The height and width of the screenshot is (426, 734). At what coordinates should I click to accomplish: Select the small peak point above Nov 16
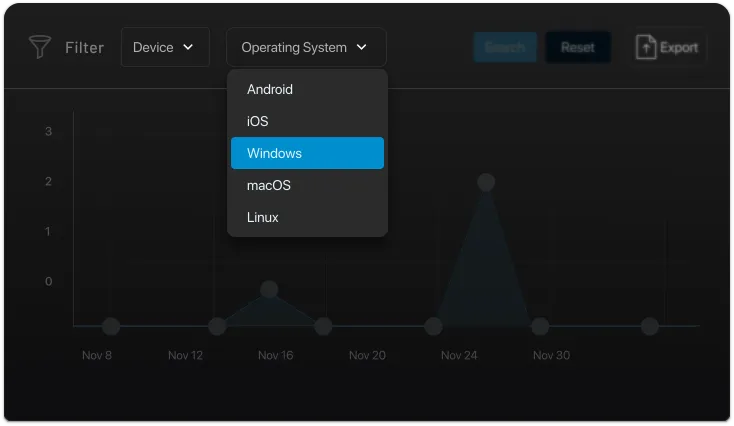[269, 290]
